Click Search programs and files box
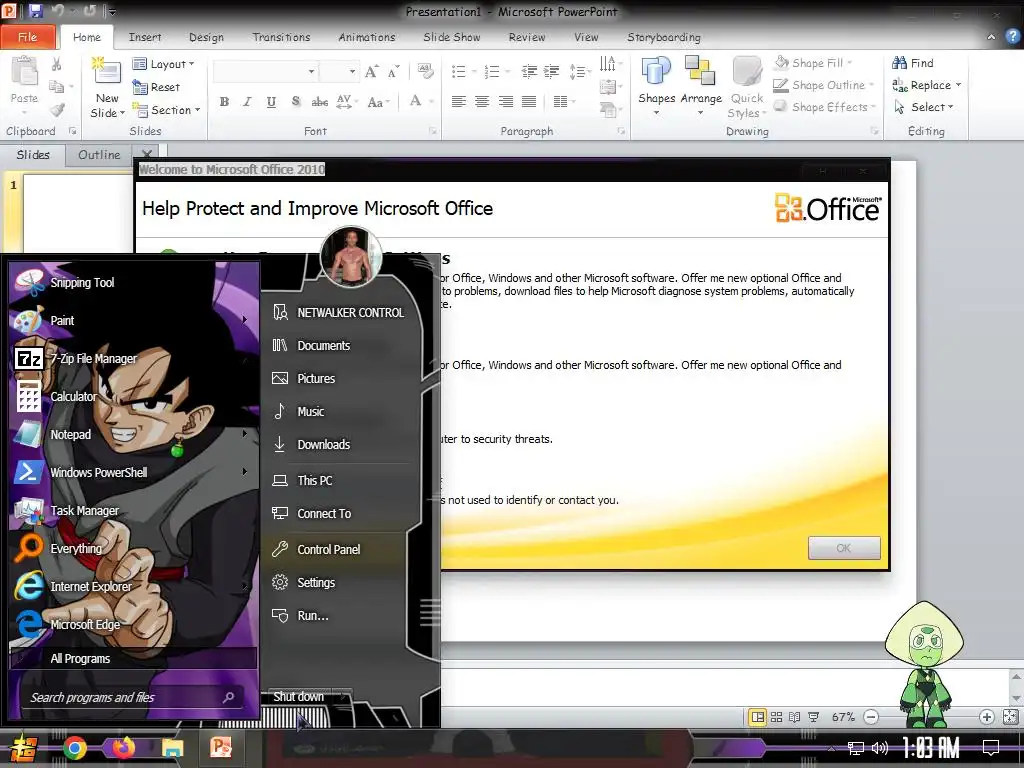1024x768 pixels. click(x=131, y=697)
